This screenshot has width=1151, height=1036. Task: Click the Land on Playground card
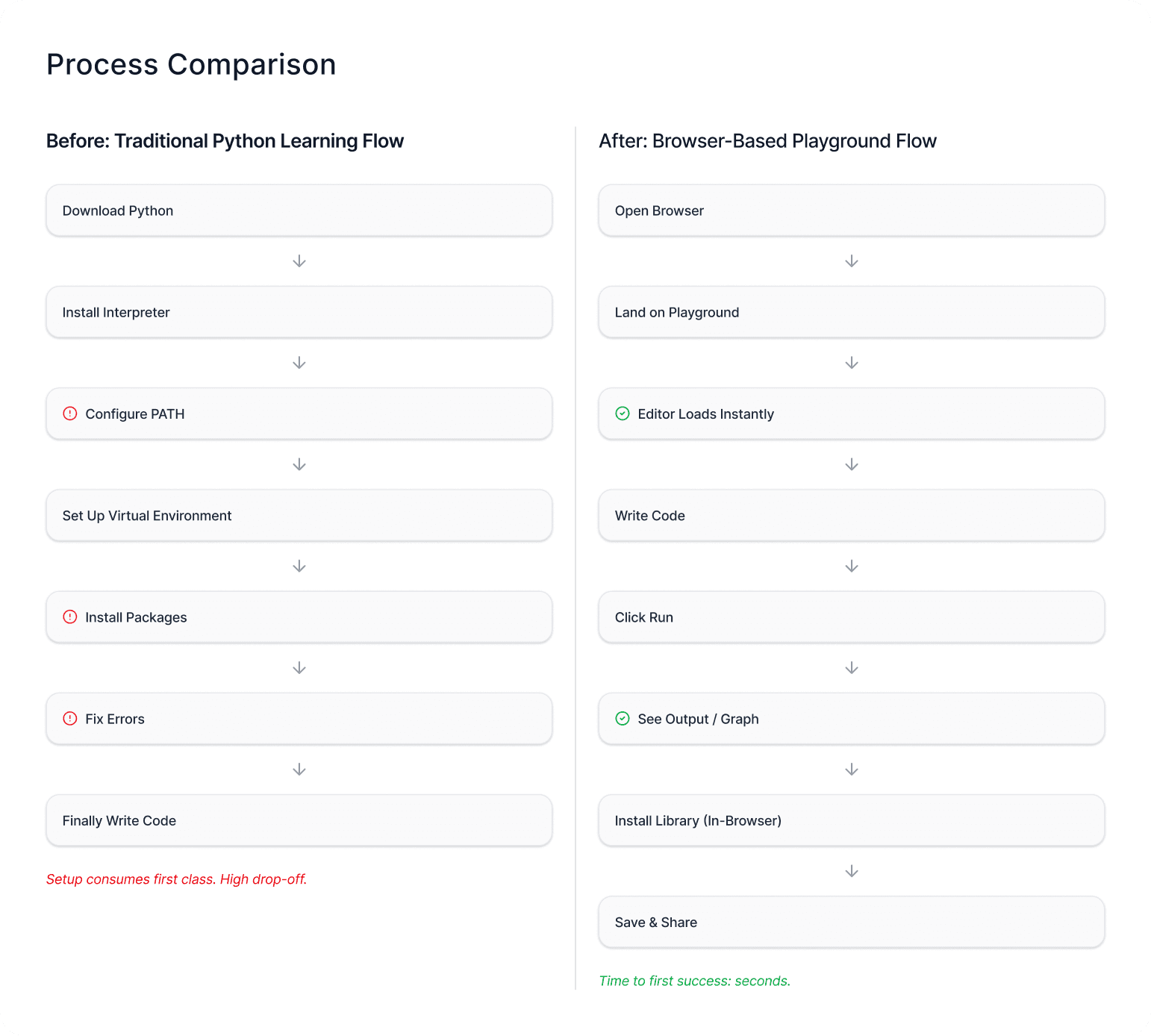[852, 312]
